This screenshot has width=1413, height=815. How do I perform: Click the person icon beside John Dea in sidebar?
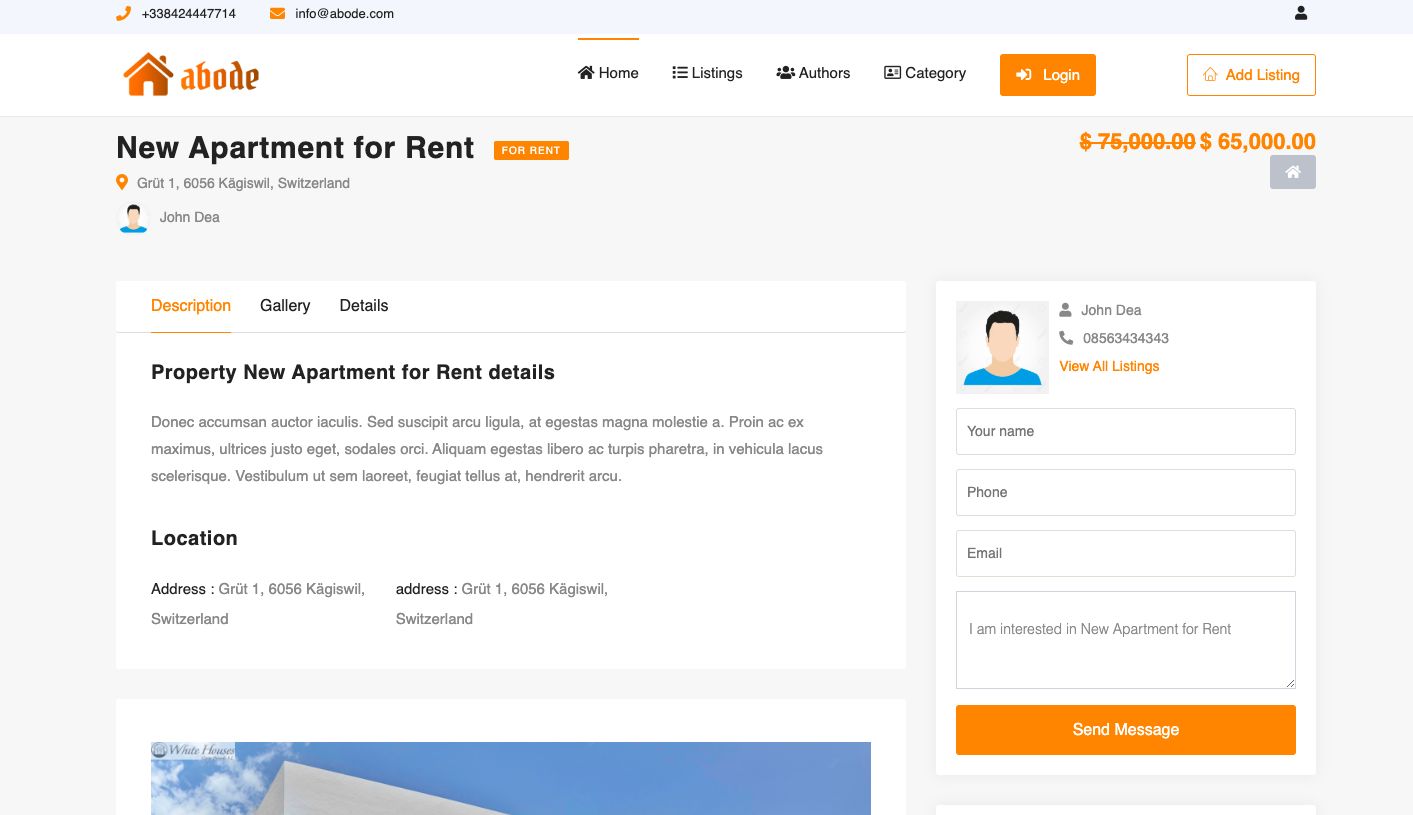pyautogui.click(x=1065, y=310)
